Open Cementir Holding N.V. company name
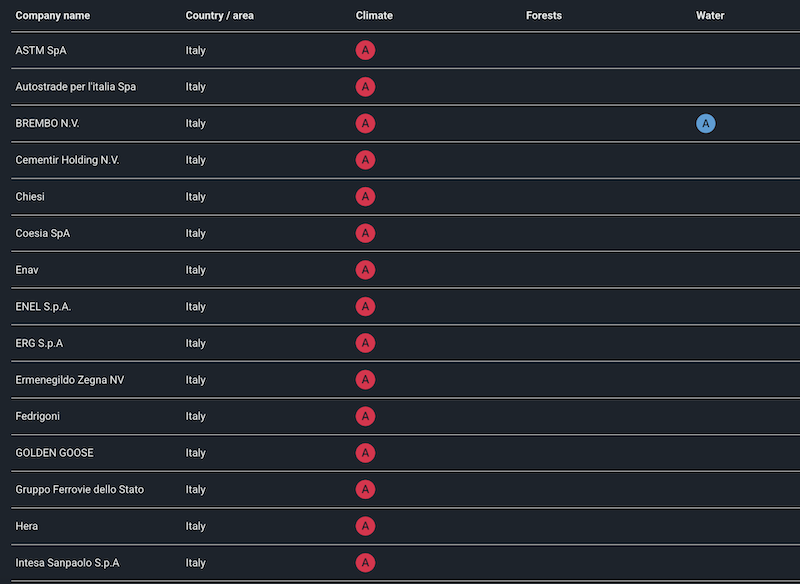The height and width of the screenshot is (584, 800). (x=67, y=160)
